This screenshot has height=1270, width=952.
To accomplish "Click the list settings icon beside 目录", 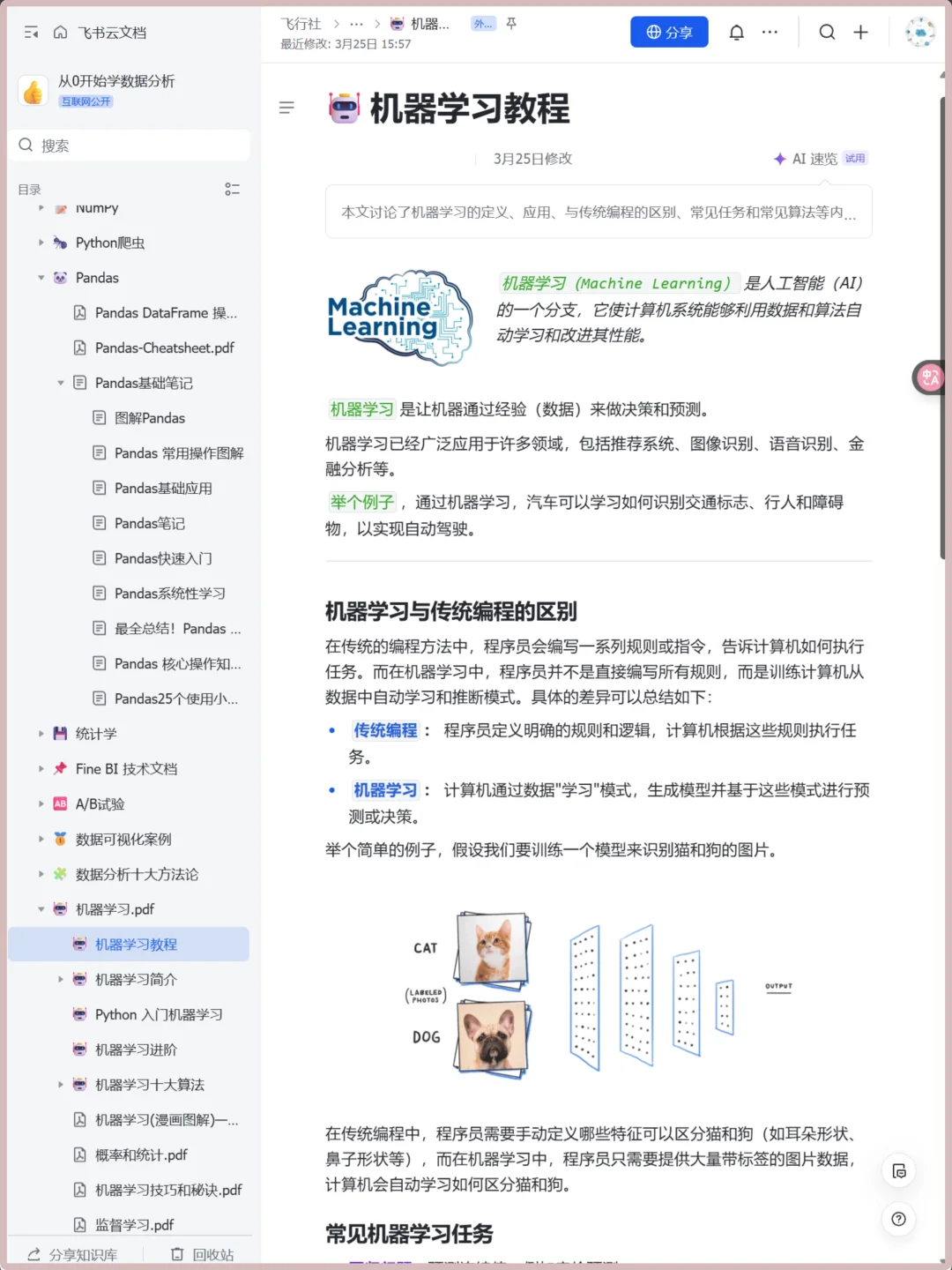I will click(x=232, y=188).
